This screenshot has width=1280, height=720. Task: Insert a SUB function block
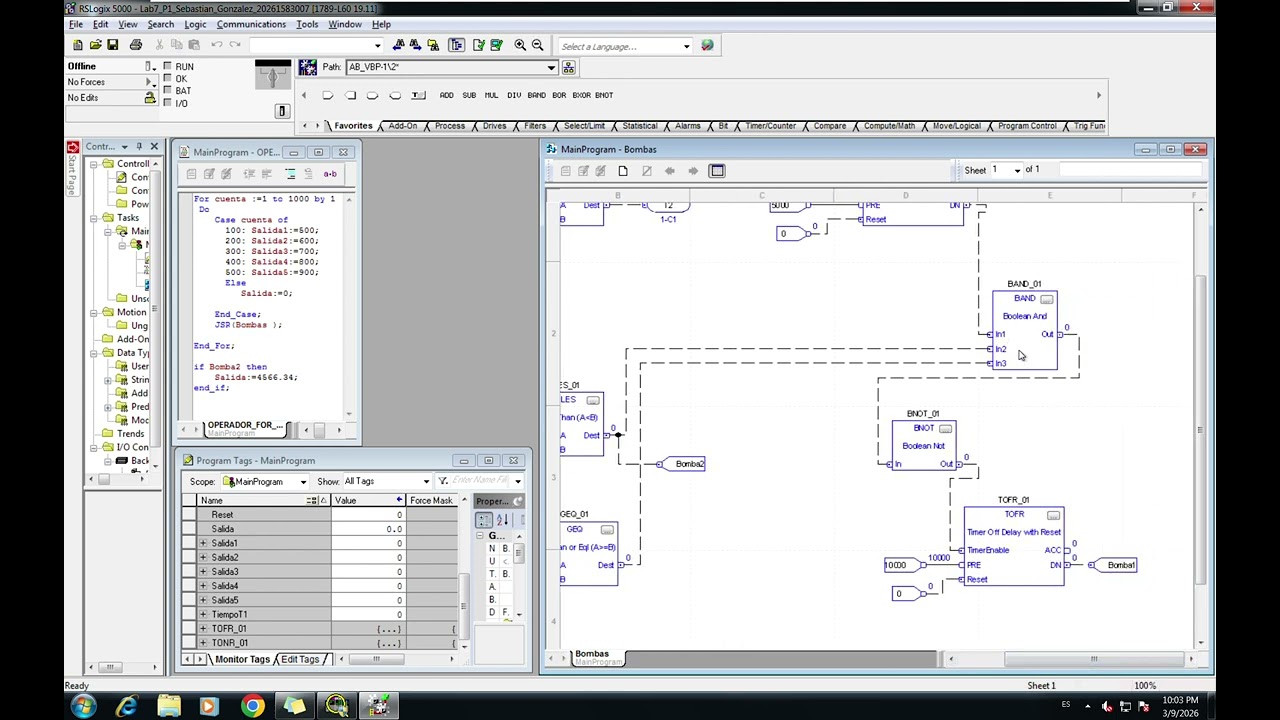click(x=469, y=95)
